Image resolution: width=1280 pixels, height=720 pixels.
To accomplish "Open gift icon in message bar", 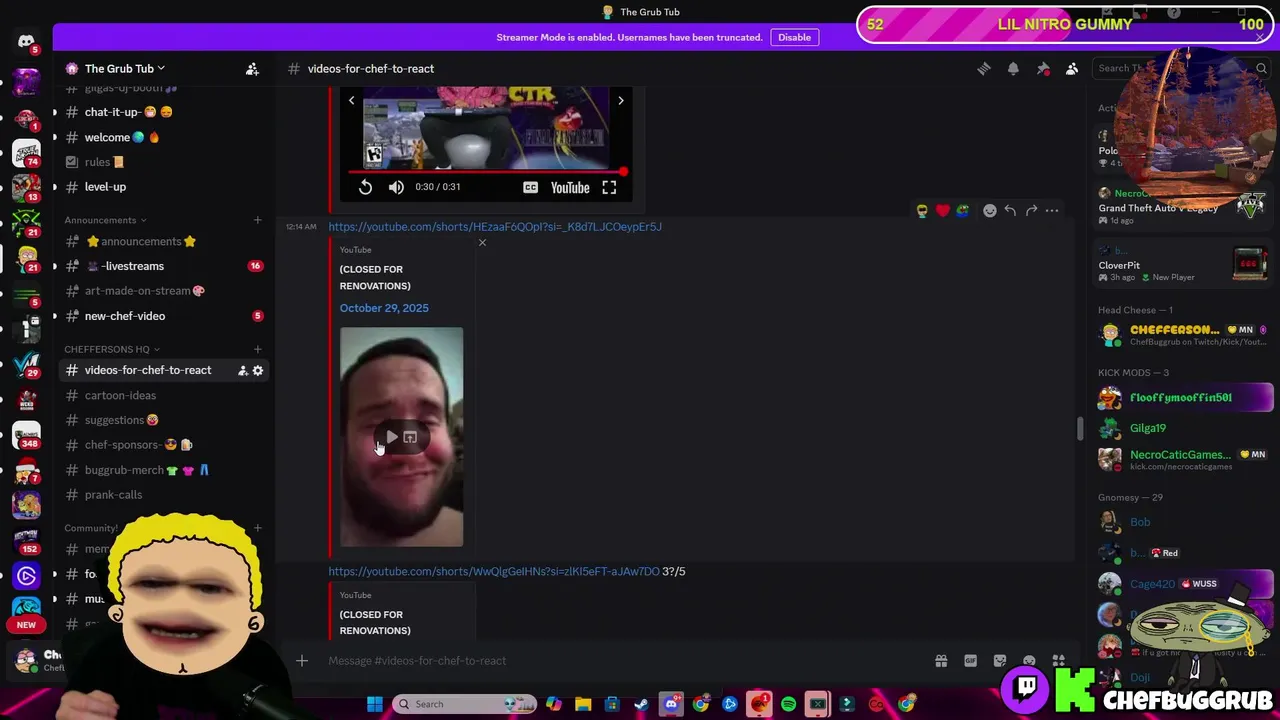I will tap(941, 660).
